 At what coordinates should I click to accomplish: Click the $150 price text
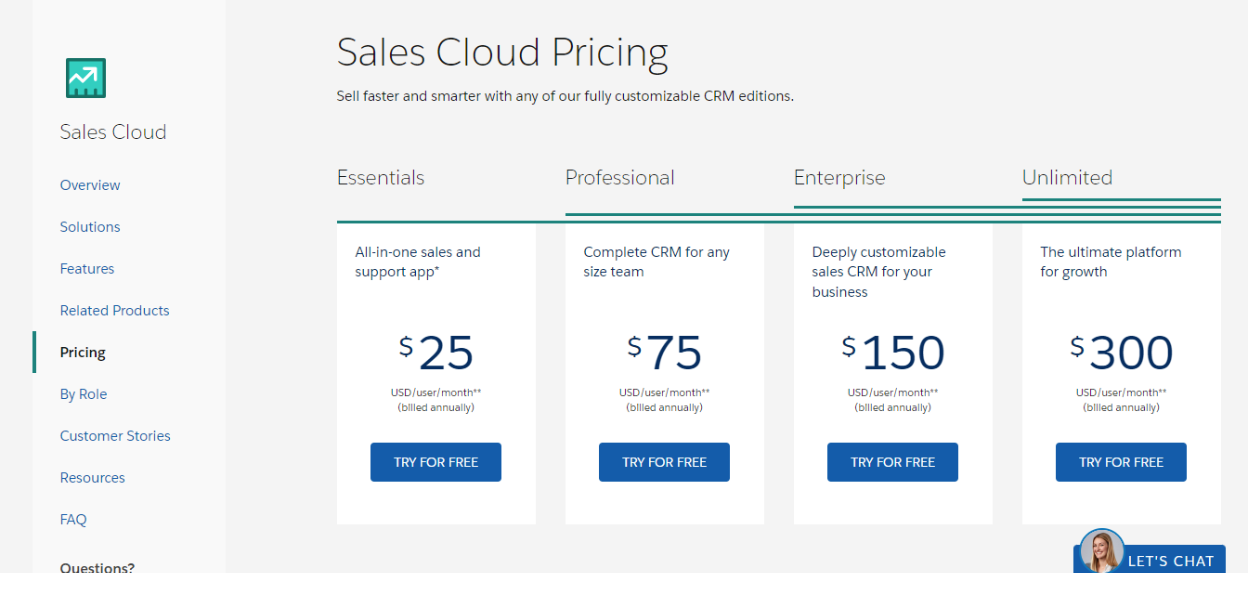893,352
